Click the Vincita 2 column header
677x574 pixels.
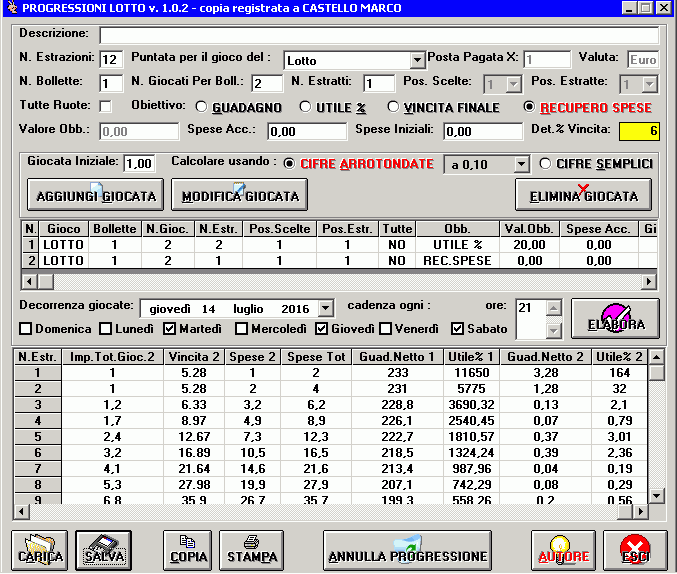194,357
